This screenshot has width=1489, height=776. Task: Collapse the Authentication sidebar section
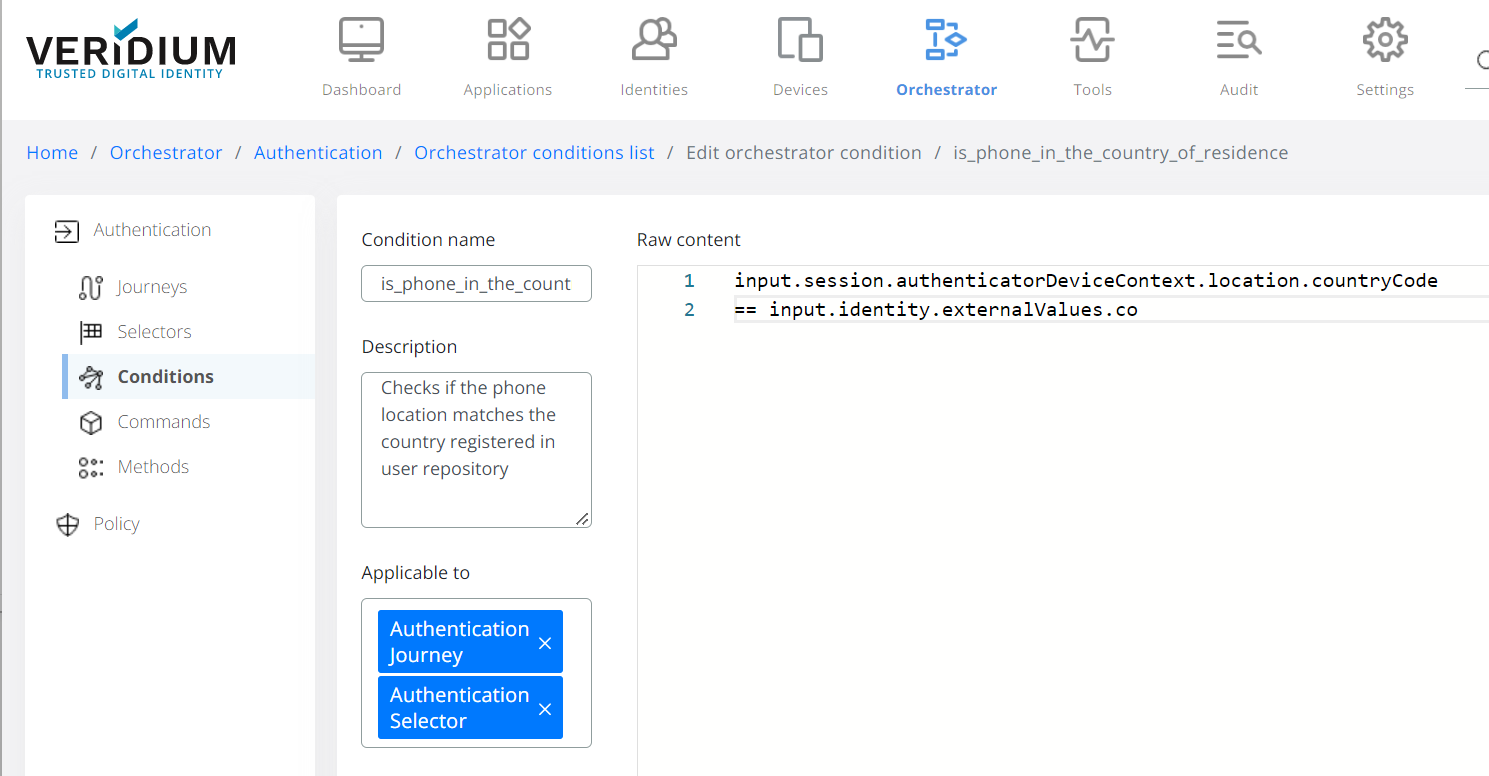pos(152,230)
